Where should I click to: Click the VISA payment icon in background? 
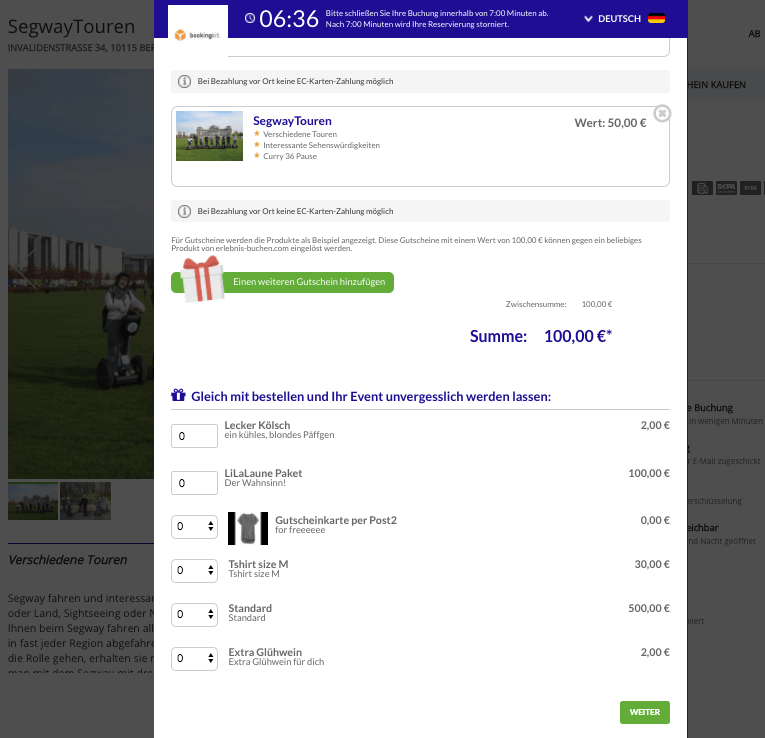[750, 188]
